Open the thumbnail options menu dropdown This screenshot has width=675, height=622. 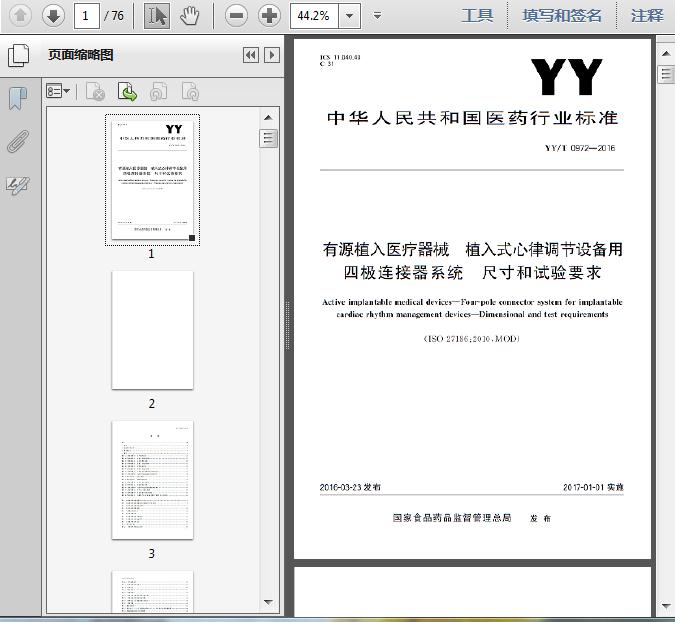click(58, 91)
